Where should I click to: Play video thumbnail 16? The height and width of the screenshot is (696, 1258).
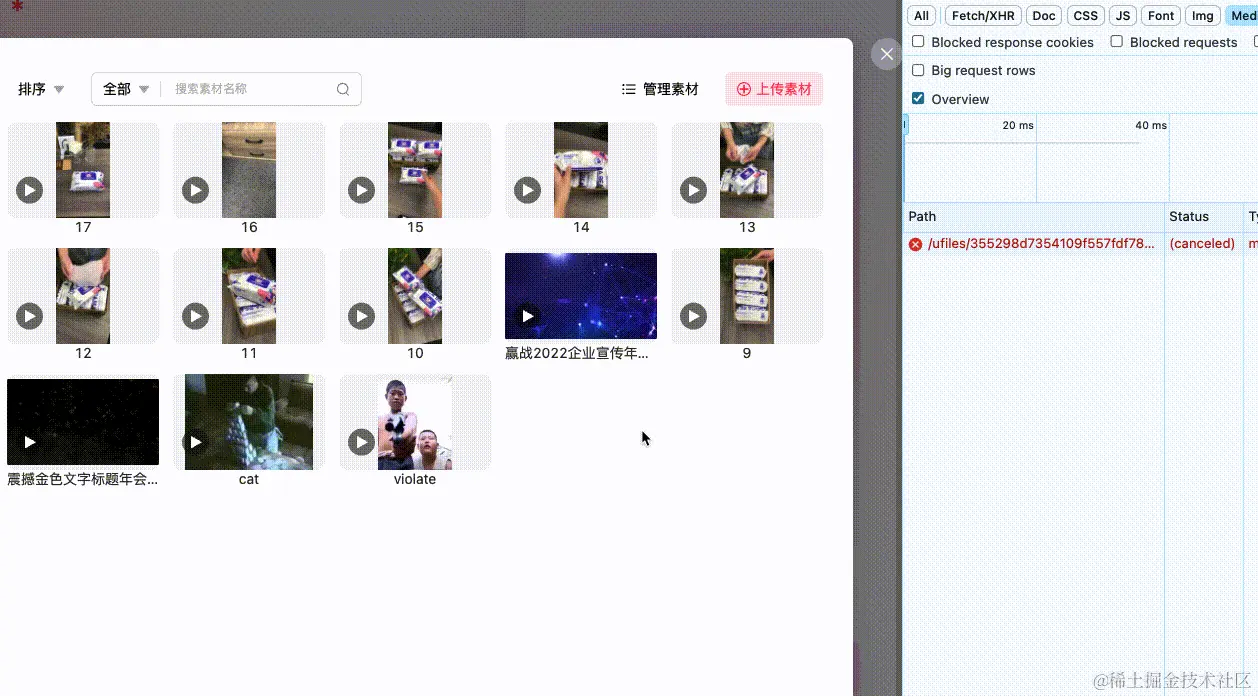click(196, 190)
